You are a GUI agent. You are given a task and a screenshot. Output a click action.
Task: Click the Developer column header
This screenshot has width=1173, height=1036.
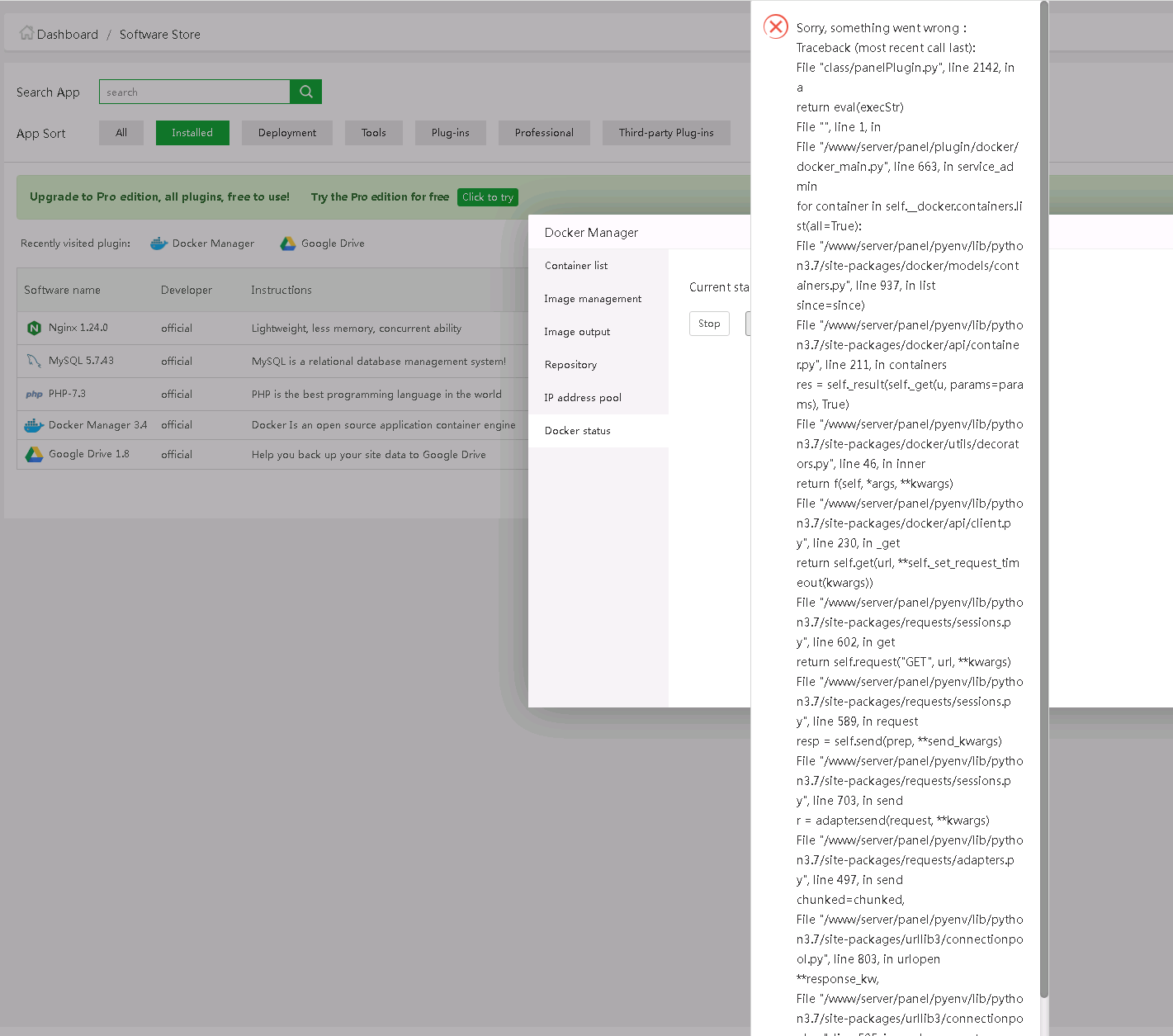pyautogui.click(x=187, y=291)
